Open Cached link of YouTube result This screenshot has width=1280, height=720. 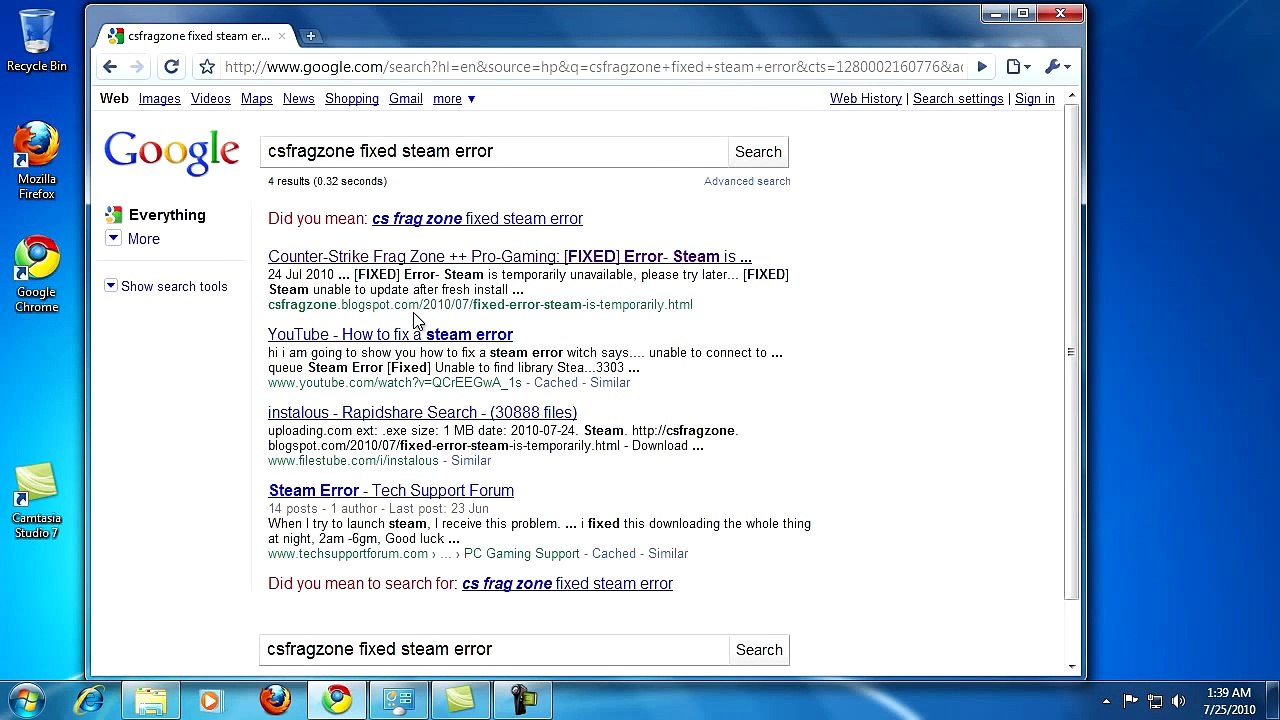pos(555,383)
